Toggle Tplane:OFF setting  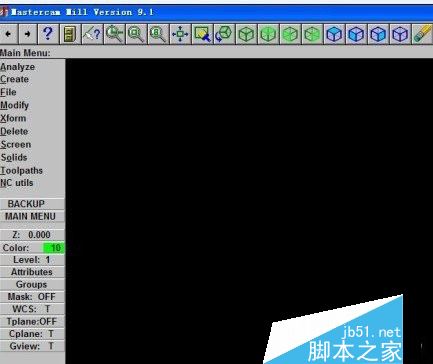(32, 321)
